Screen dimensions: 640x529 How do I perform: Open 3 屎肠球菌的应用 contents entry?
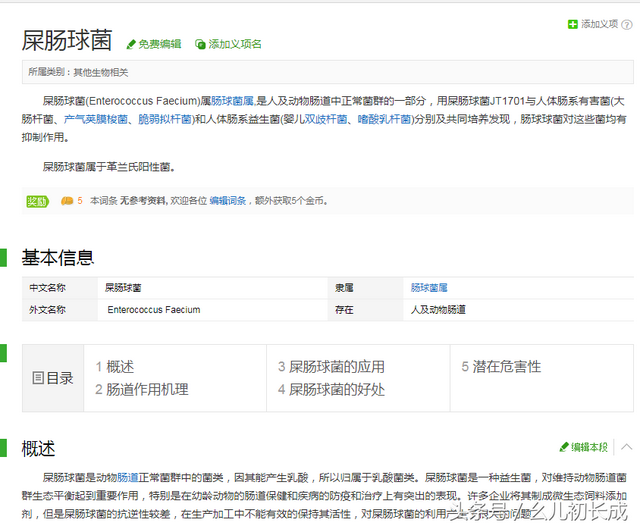[x=331, y=367]
